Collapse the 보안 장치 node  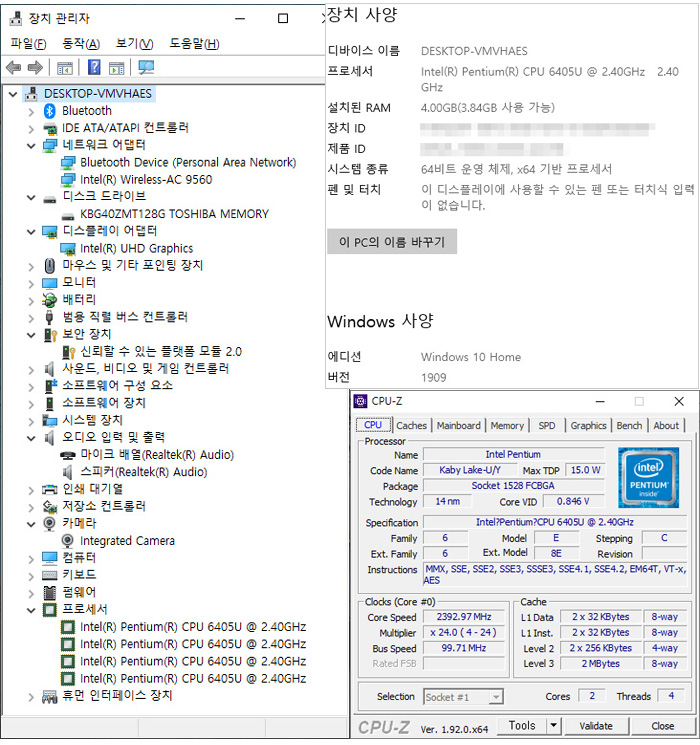point(31,335)
